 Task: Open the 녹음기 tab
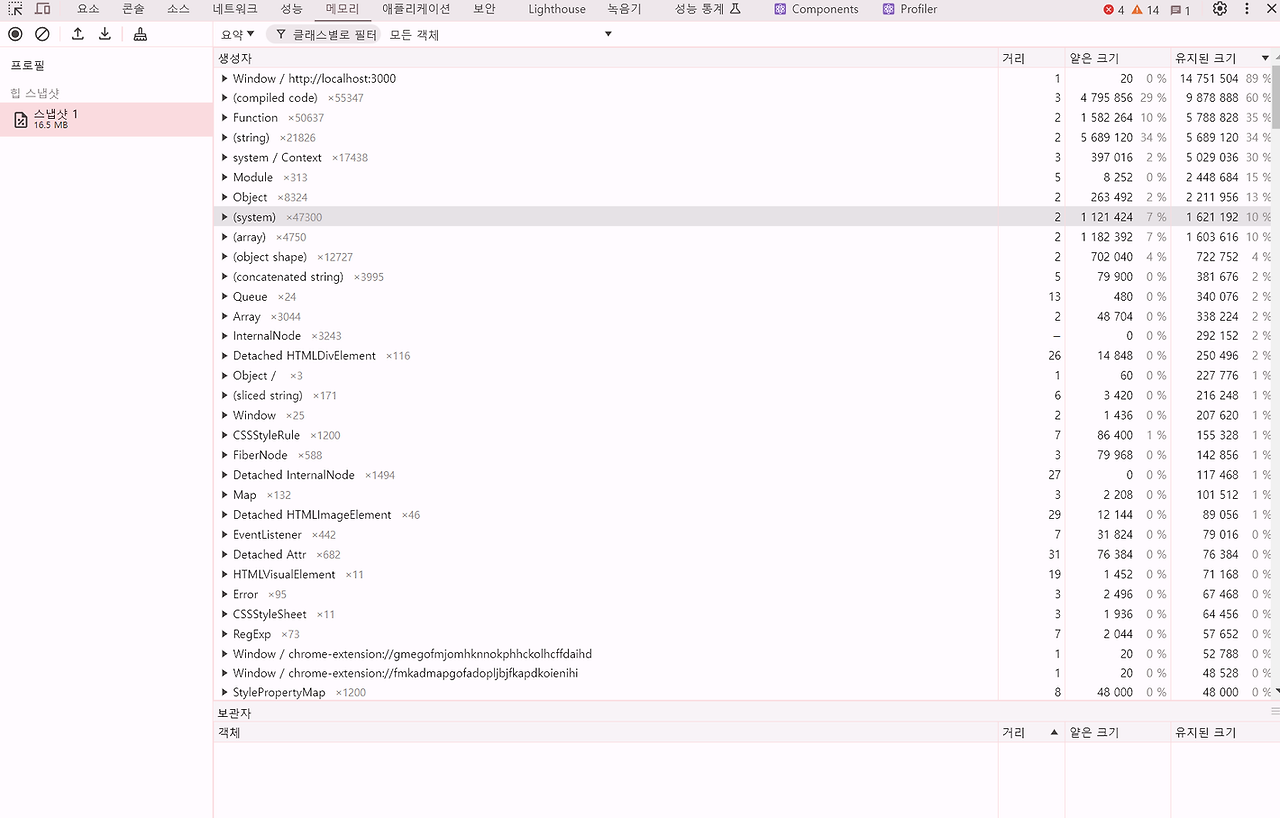pos(624,9)
